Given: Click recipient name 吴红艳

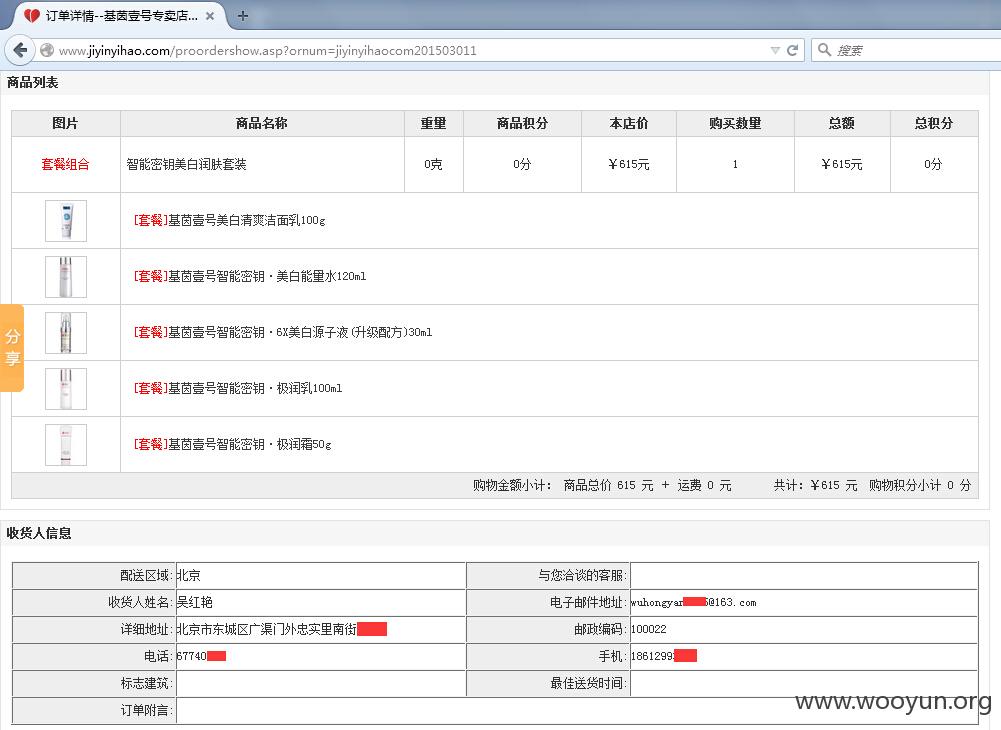Looking at the screenshot, I should point(195,602).
